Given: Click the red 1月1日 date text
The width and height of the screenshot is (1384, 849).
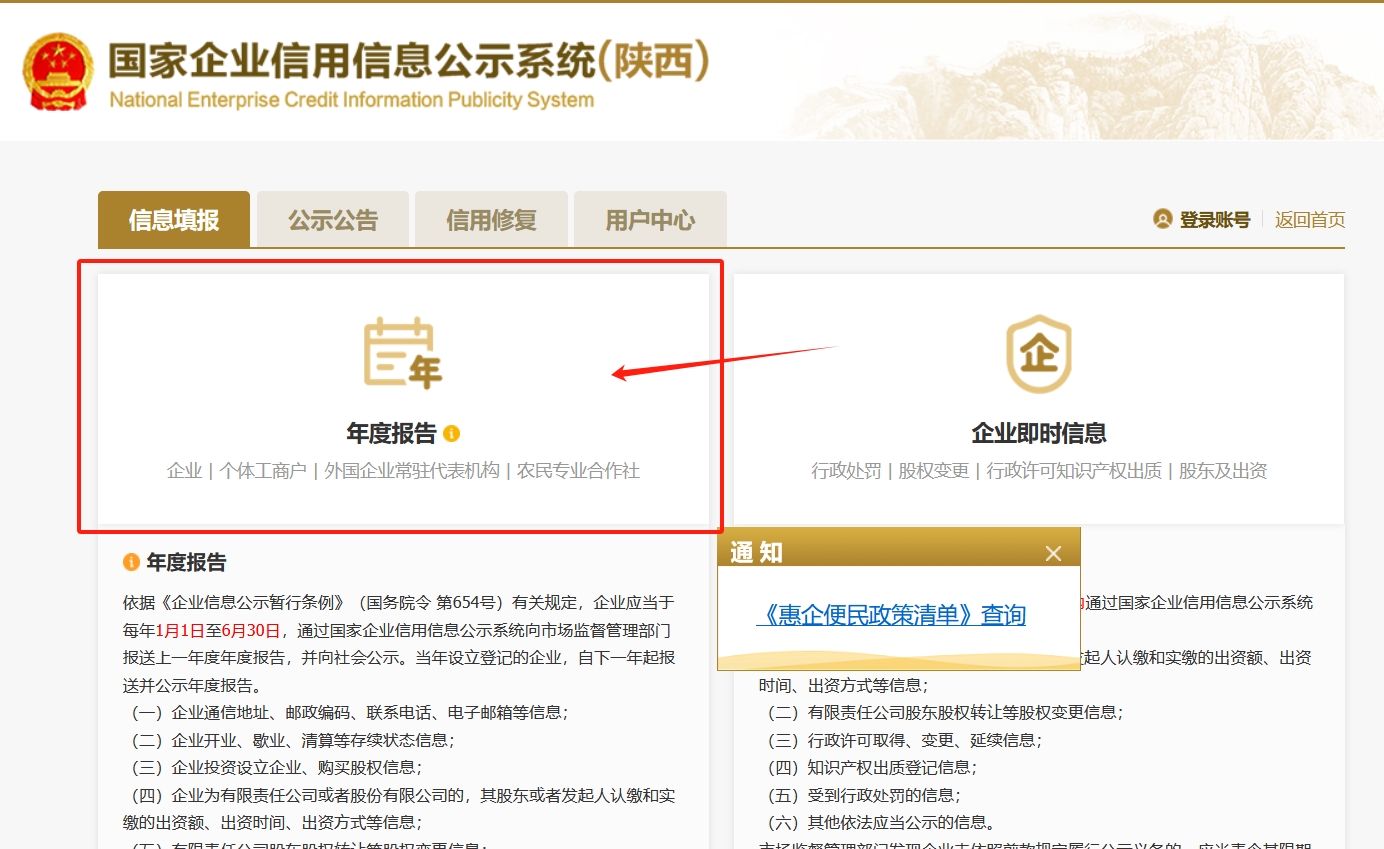Looking at the screenshot, I should coord(180,631).
